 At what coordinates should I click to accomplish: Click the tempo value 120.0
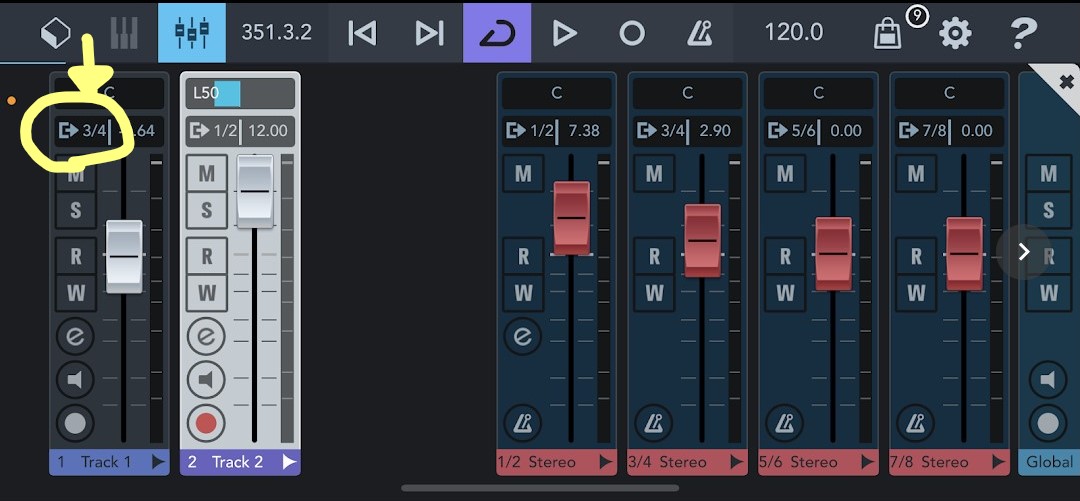(794, 32)
